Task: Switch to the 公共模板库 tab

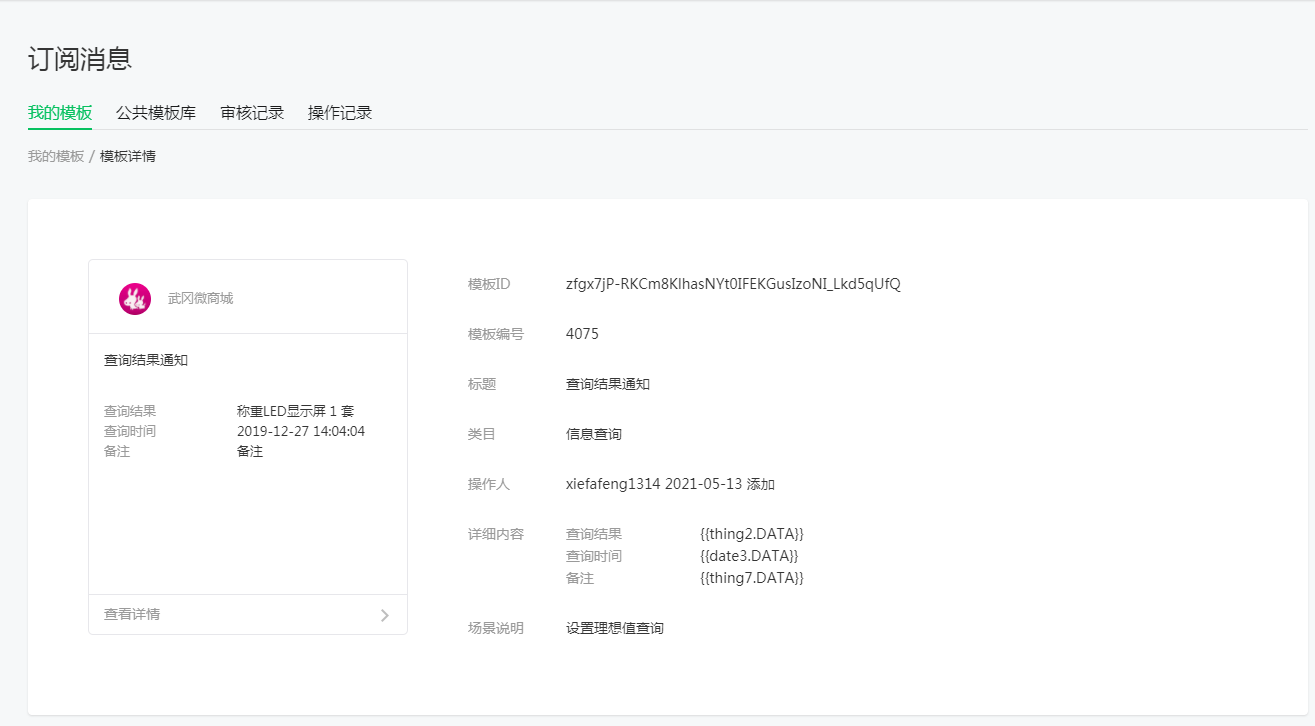Action: [x=156, y=113]
